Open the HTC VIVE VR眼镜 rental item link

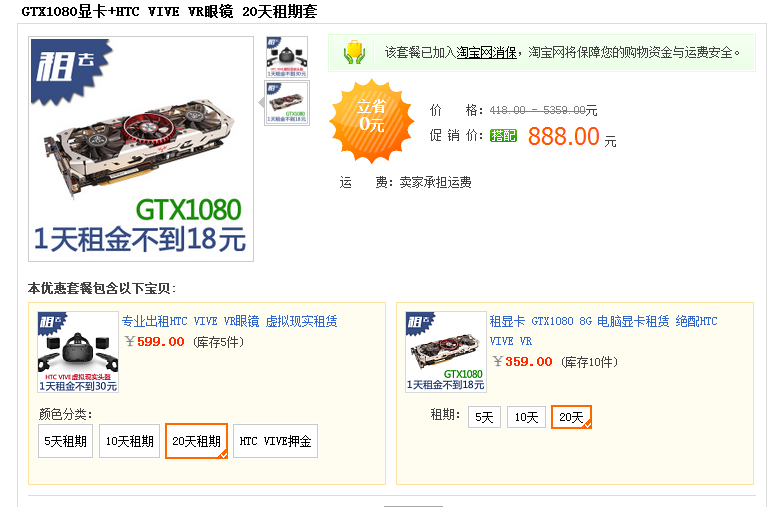click(229, 321)
